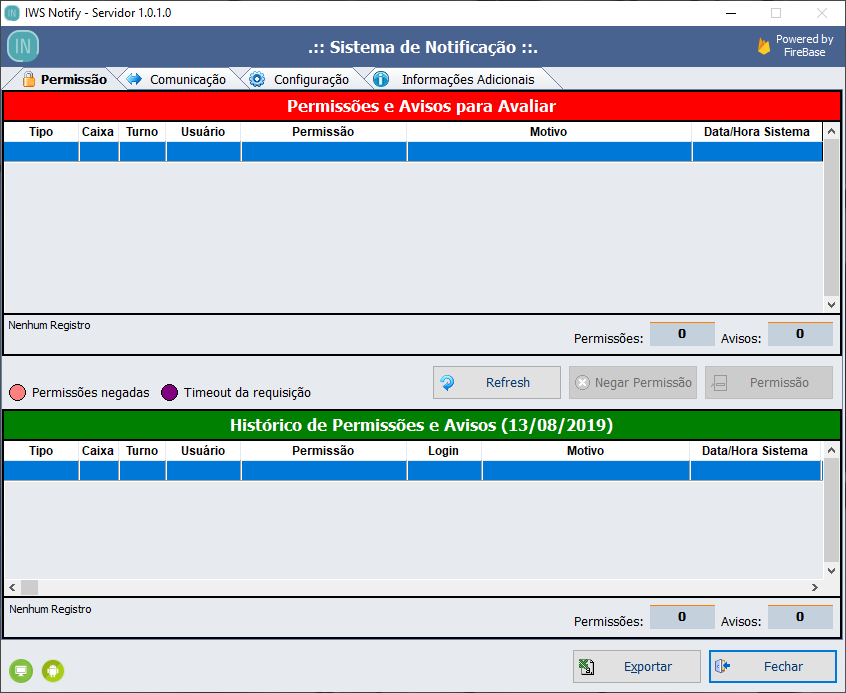846x693 pixels.
Task: Open the Permissão tab
Action: tap(64, 79)
